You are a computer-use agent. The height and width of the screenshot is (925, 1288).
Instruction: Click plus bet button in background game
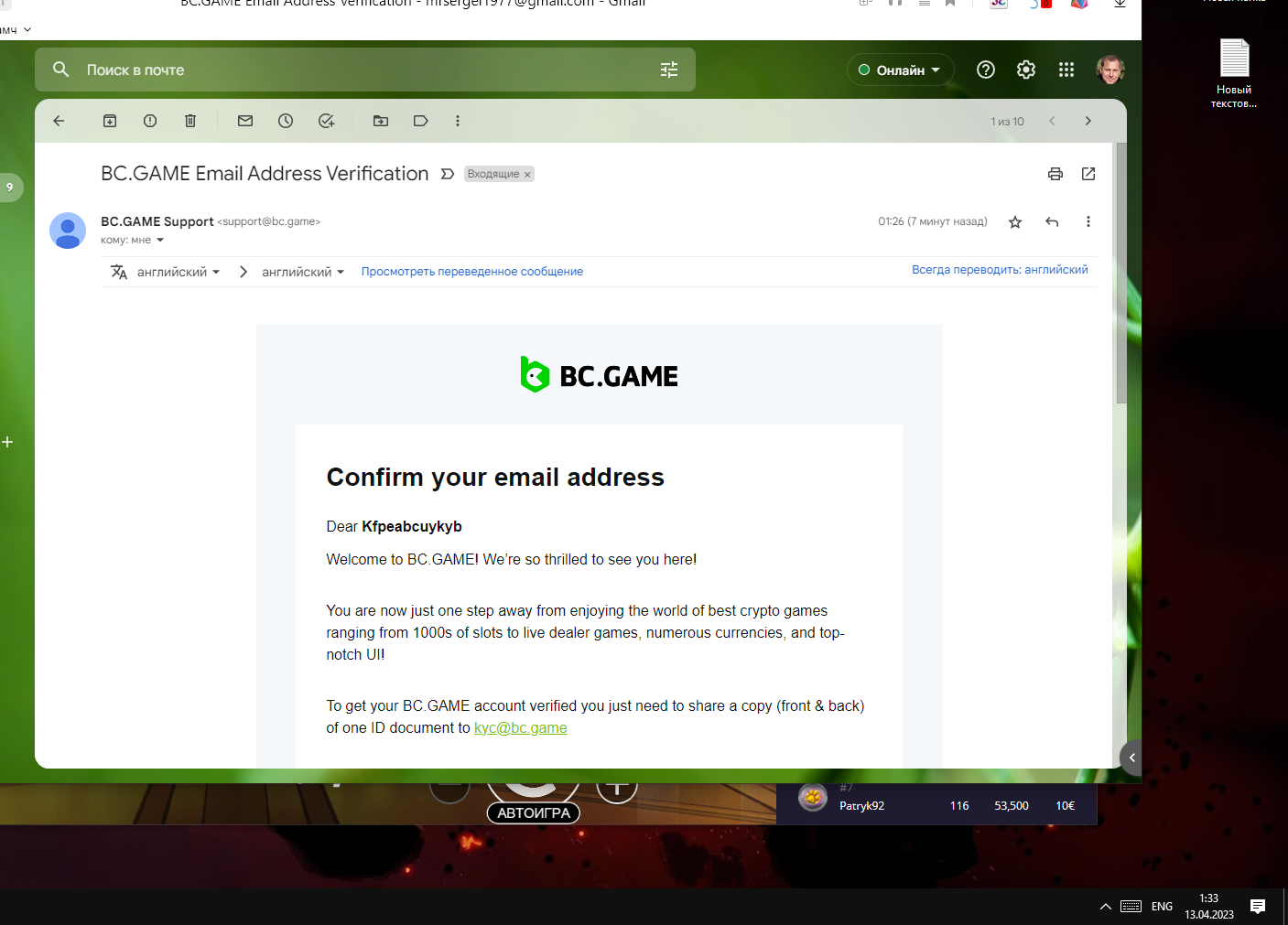(617, 786)
